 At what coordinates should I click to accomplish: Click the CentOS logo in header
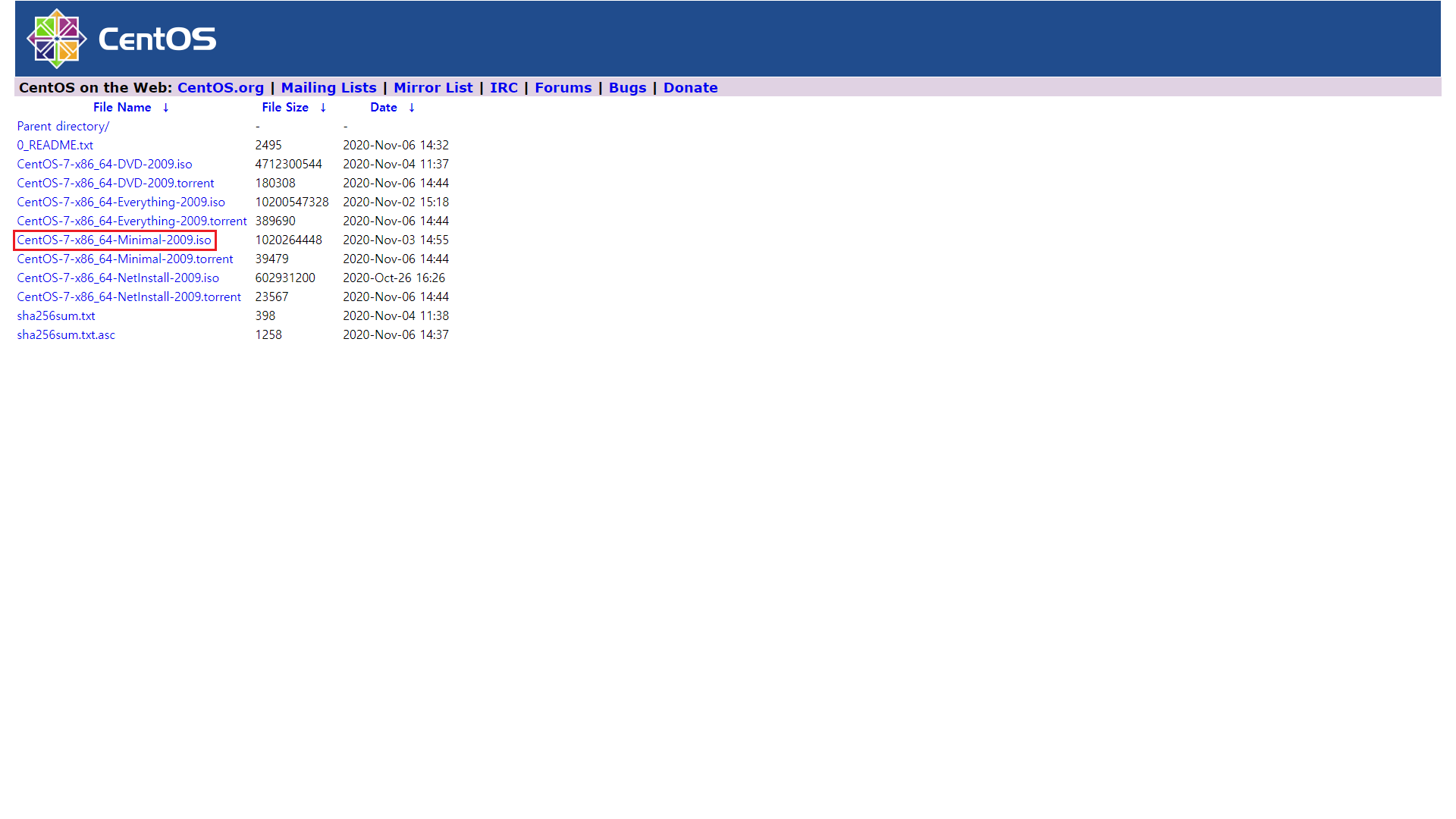click(x=121, y=39)
